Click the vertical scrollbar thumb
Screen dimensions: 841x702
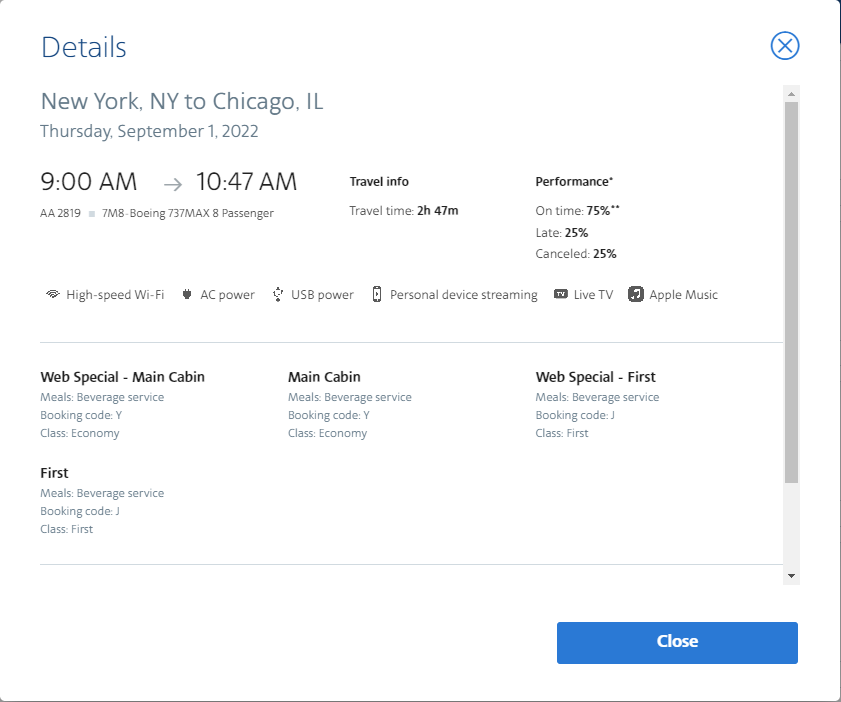point(791,292)
